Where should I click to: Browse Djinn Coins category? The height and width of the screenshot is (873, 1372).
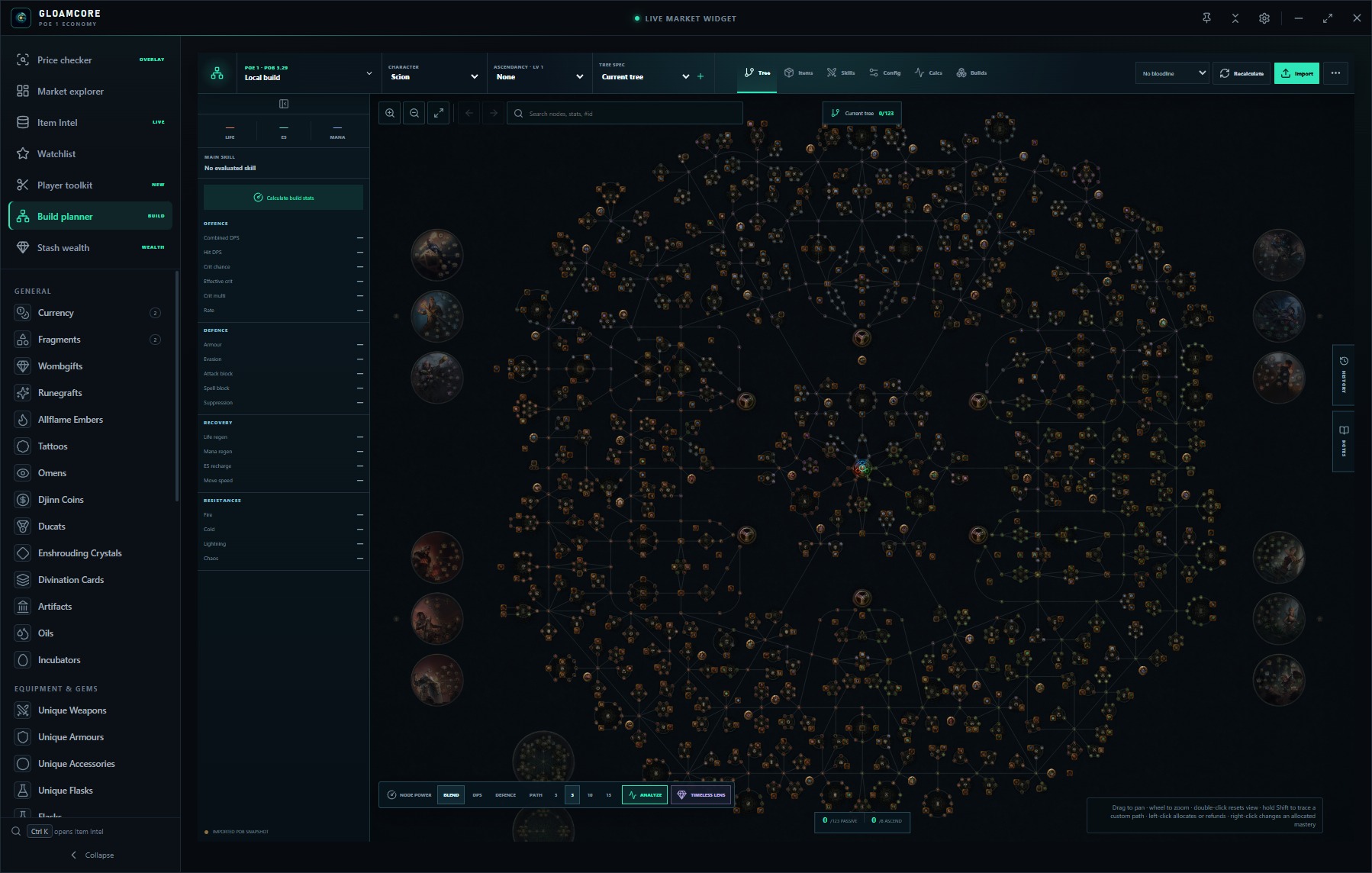pos(89,500)
